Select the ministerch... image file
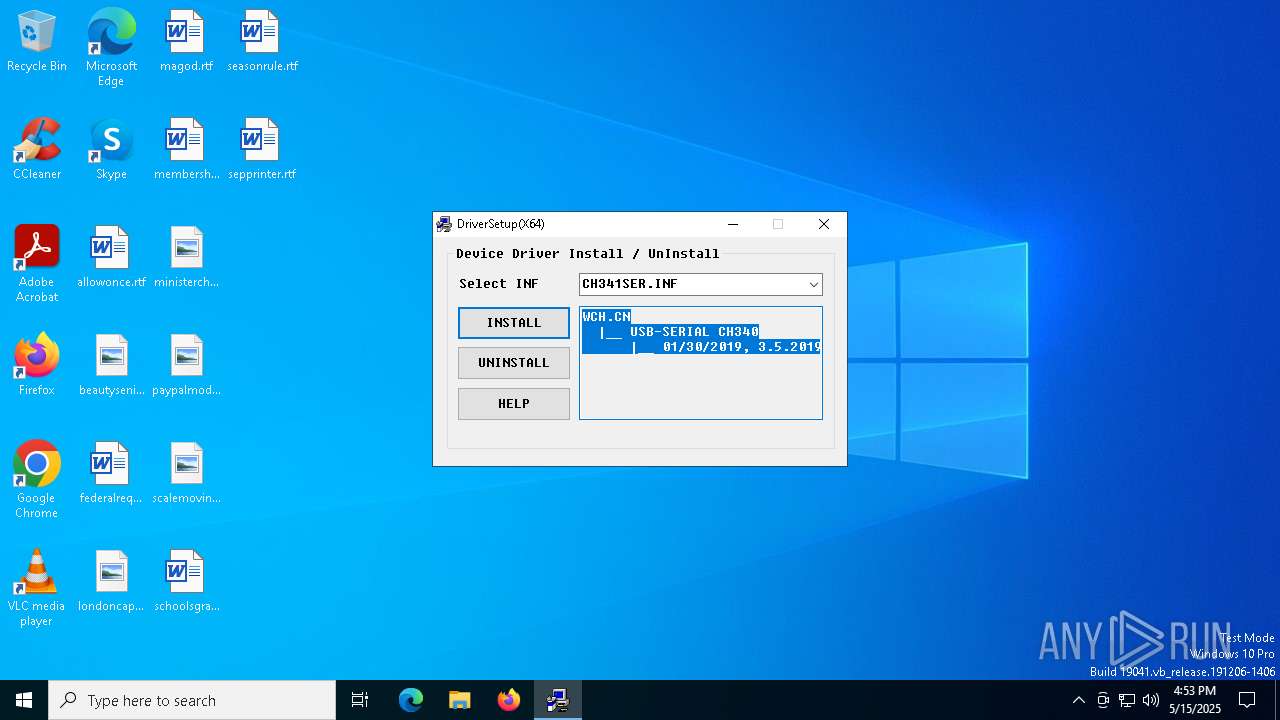1280x720 pixels. pos(186,258)
